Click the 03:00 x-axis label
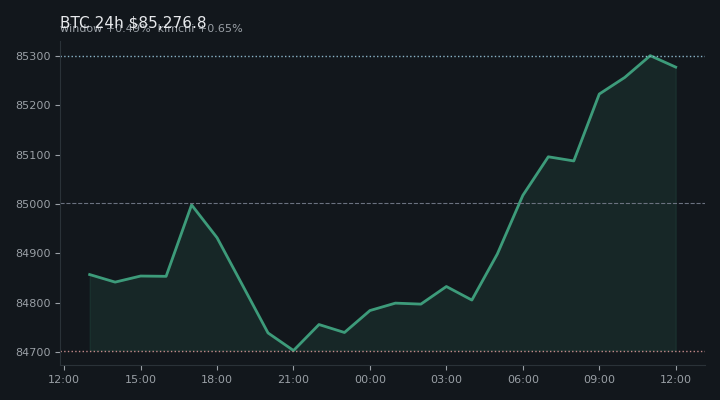720x400 pixels. pos(446,379)
